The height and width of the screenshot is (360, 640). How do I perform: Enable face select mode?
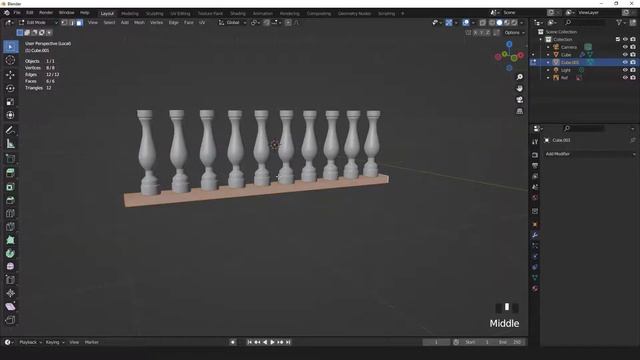click(x=79, y=23)
